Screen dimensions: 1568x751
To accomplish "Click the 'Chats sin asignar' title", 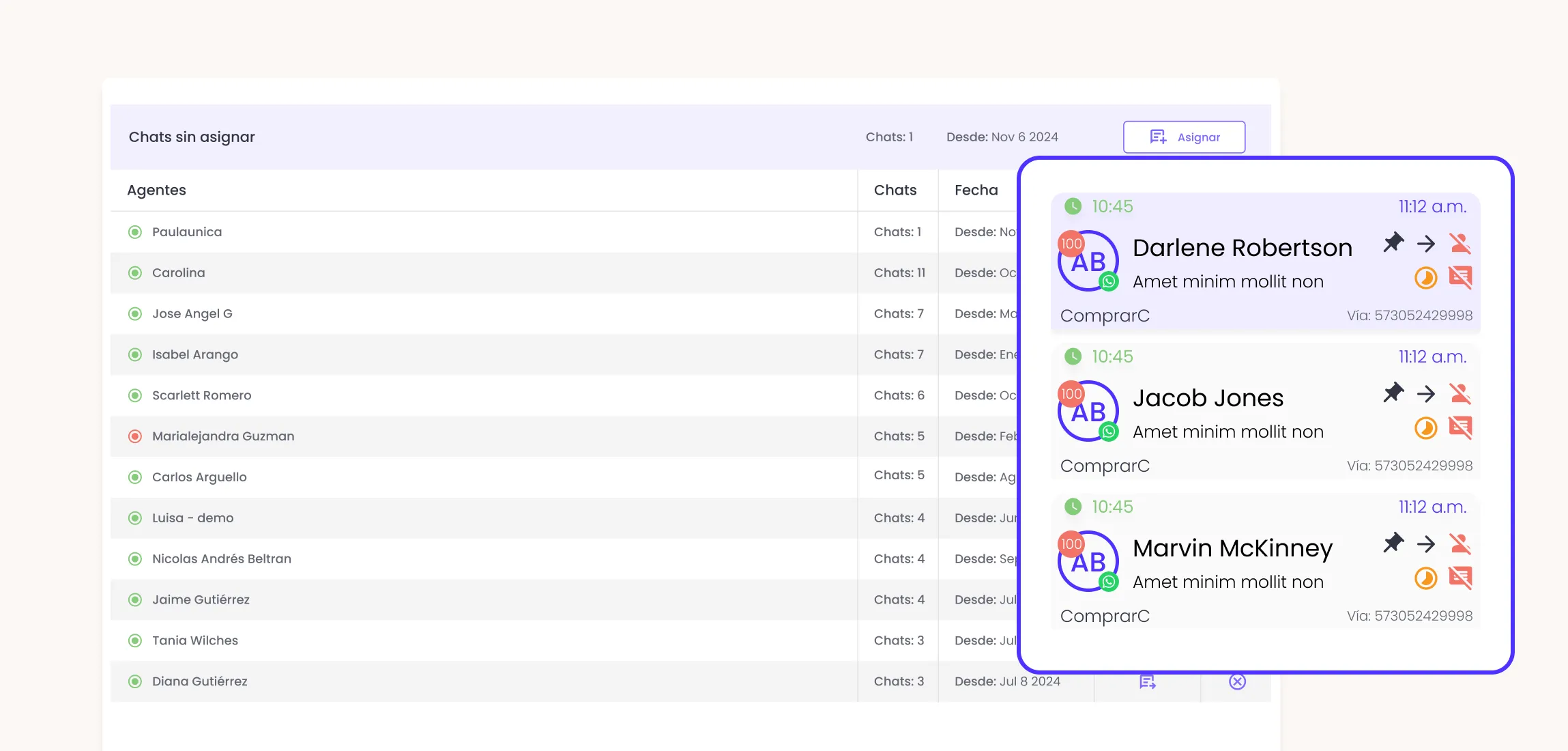I will point(192,137).
